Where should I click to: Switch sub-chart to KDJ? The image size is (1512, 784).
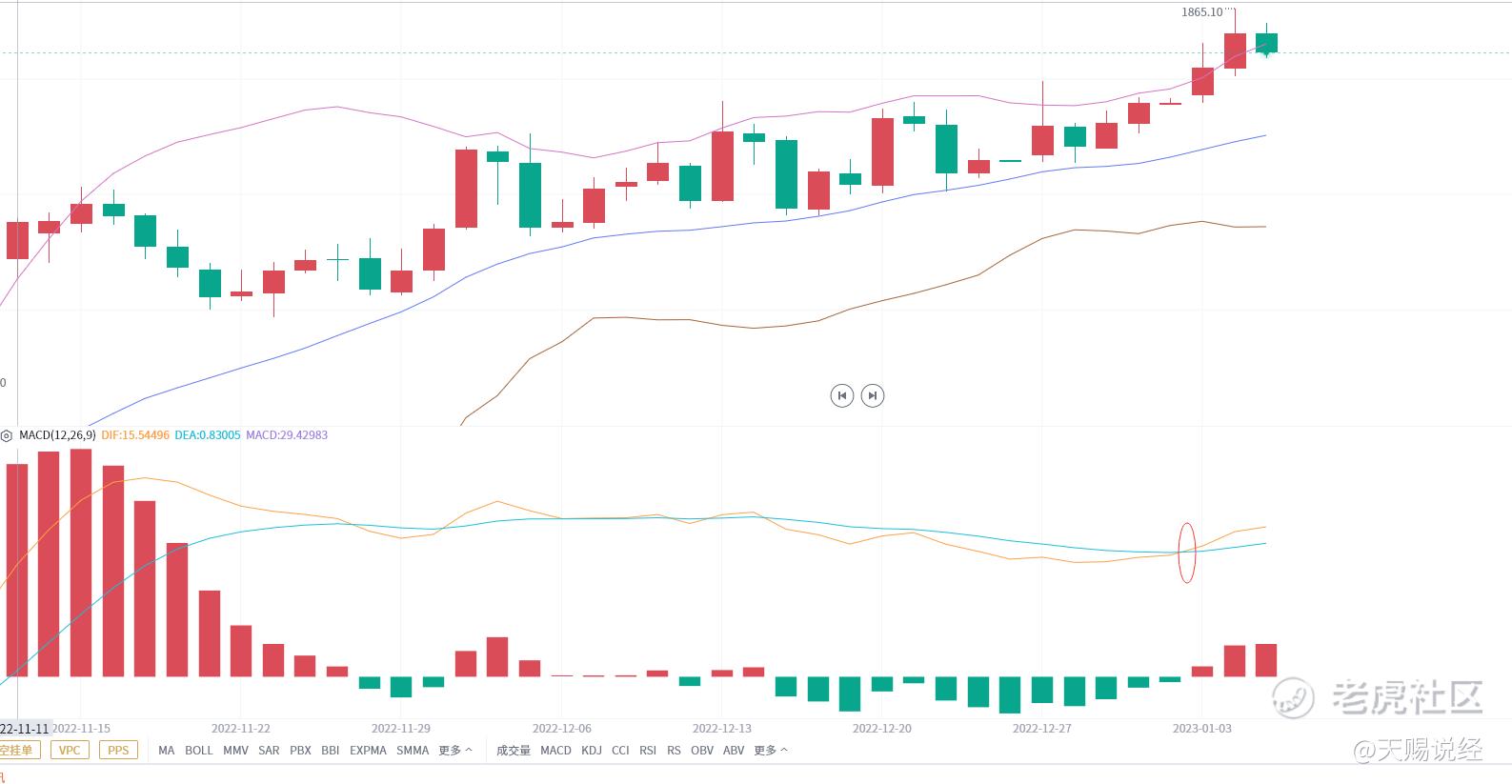pos(592,751)
